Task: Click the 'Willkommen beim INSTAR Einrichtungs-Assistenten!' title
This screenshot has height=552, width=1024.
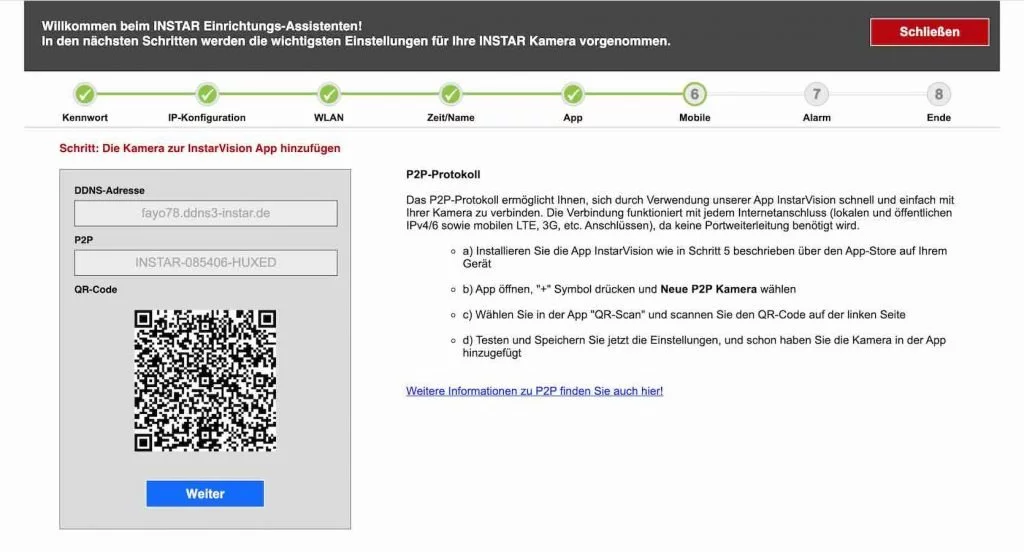Action: tap(202, 26)
